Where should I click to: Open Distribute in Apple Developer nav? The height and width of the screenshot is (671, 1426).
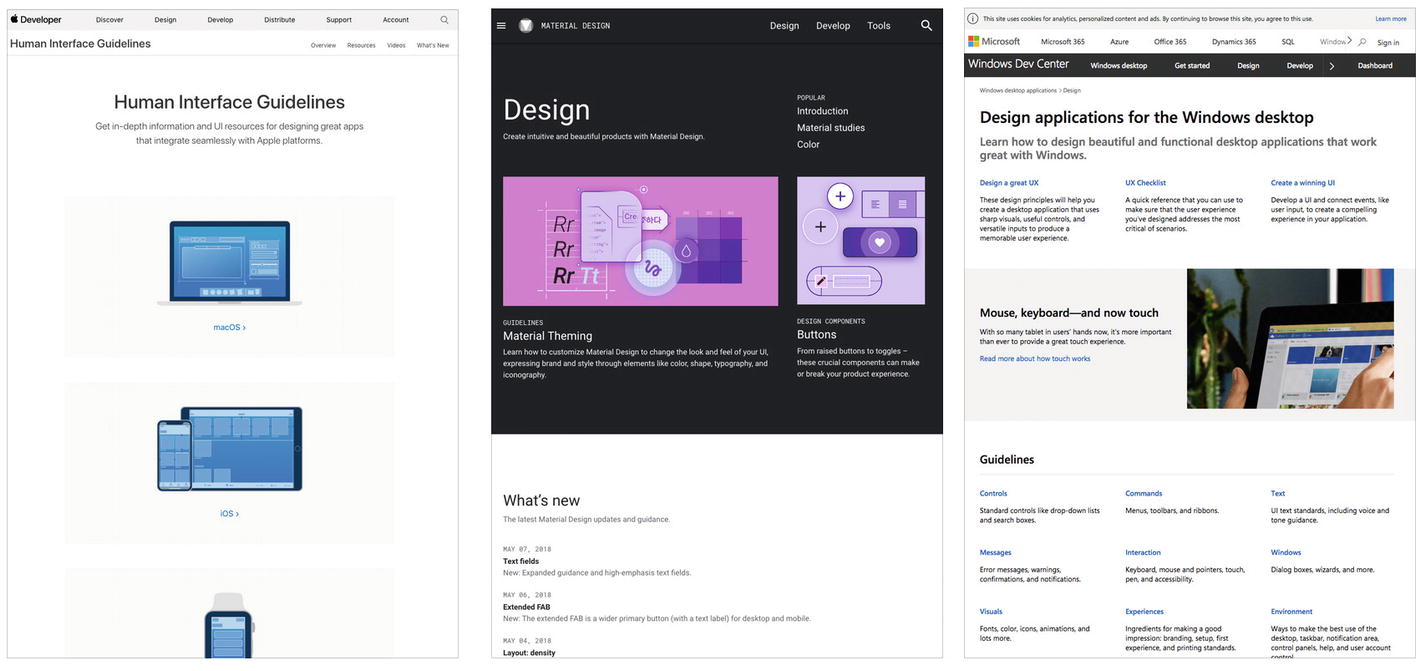280,20
